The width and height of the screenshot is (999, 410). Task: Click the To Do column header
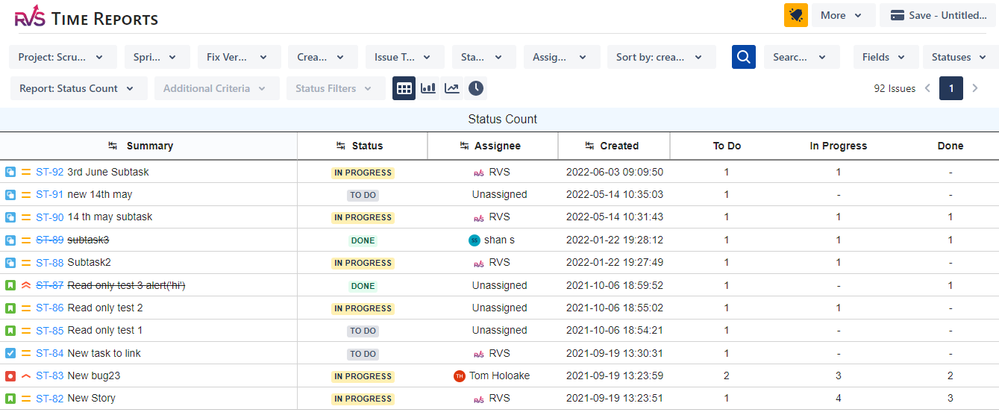coord(726,146)
